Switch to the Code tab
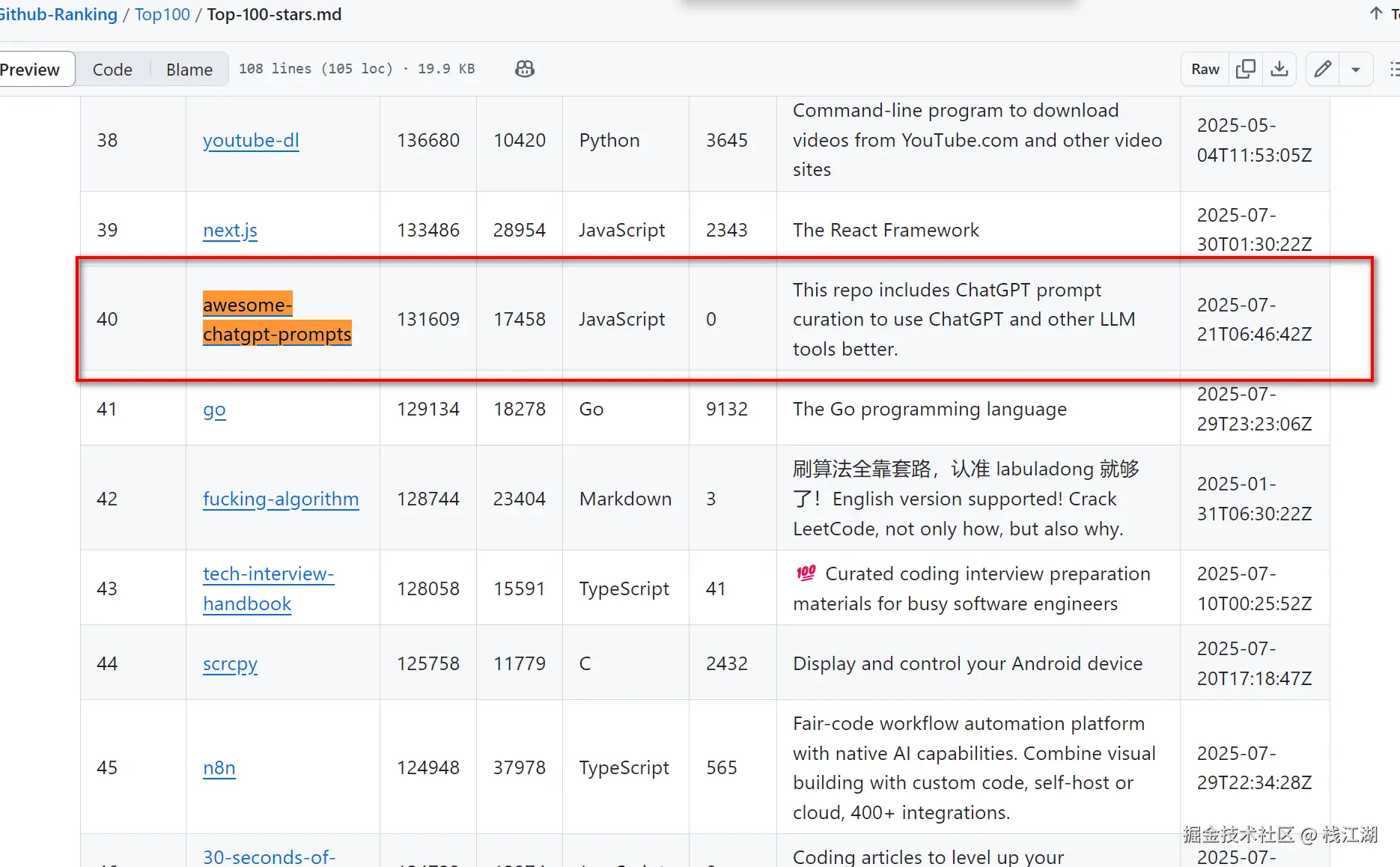The width and height of the screenshot is (1400, 867). 112,69
